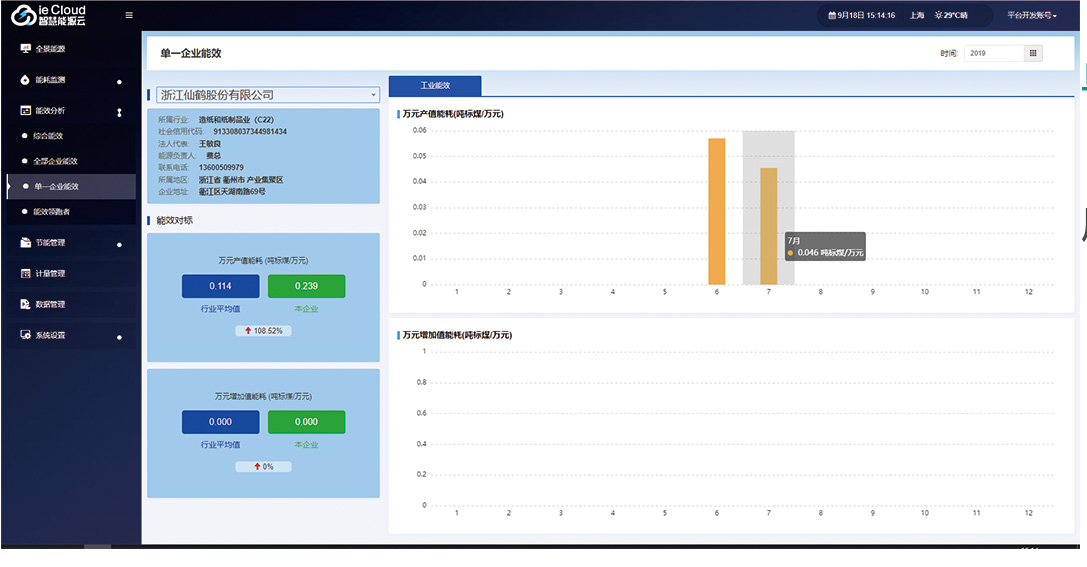1087x567 pixels.
Task: Click the hamburger menu icon in header
Action: [x=128, y=15]
